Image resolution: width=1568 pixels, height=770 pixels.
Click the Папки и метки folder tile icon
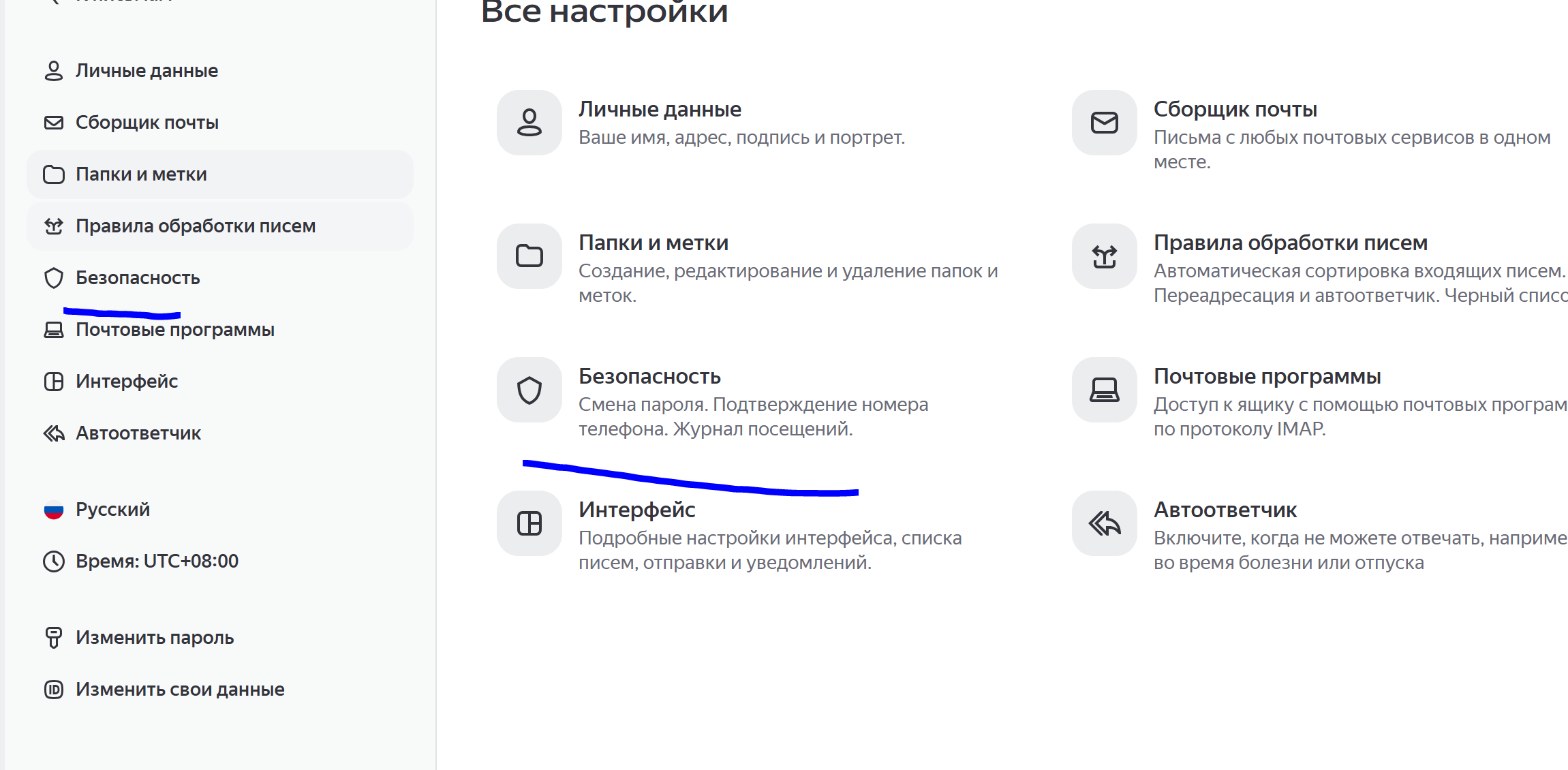529,256
